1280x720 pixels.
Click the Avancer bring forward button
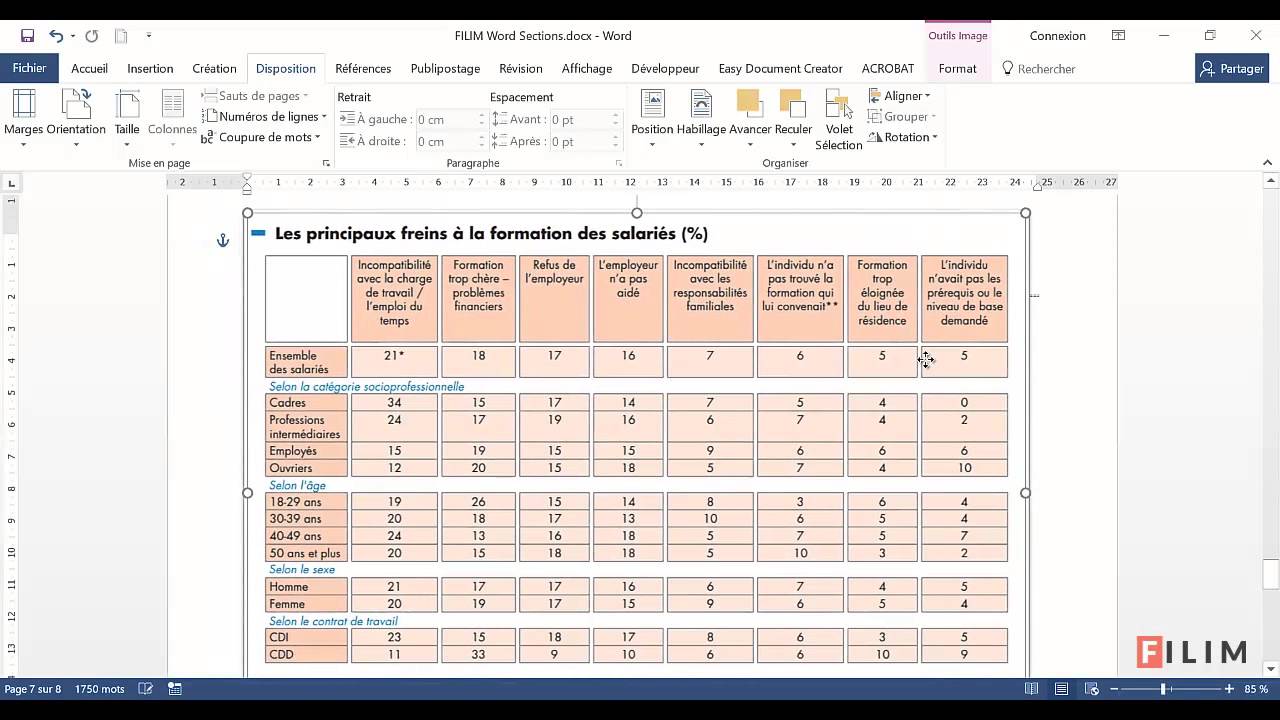(750, 119)
